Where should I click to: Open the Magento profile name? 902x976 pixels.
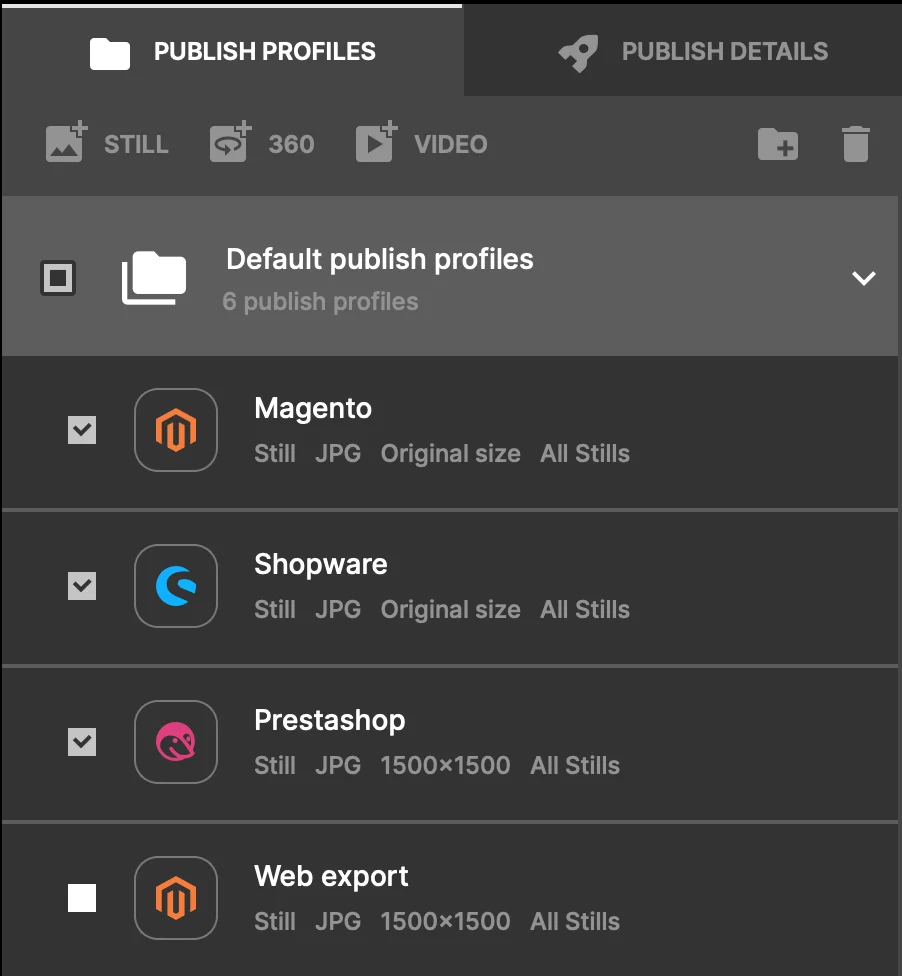pos(313,409)
